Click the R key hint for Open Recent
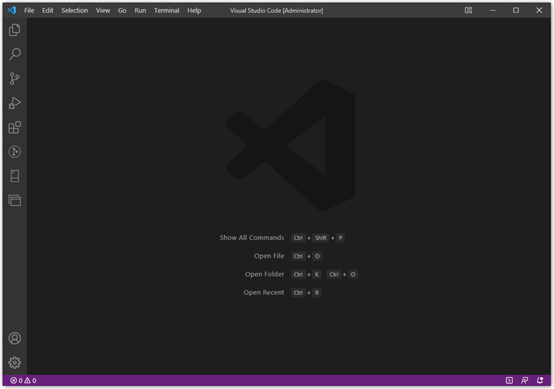 pos(317,293)
